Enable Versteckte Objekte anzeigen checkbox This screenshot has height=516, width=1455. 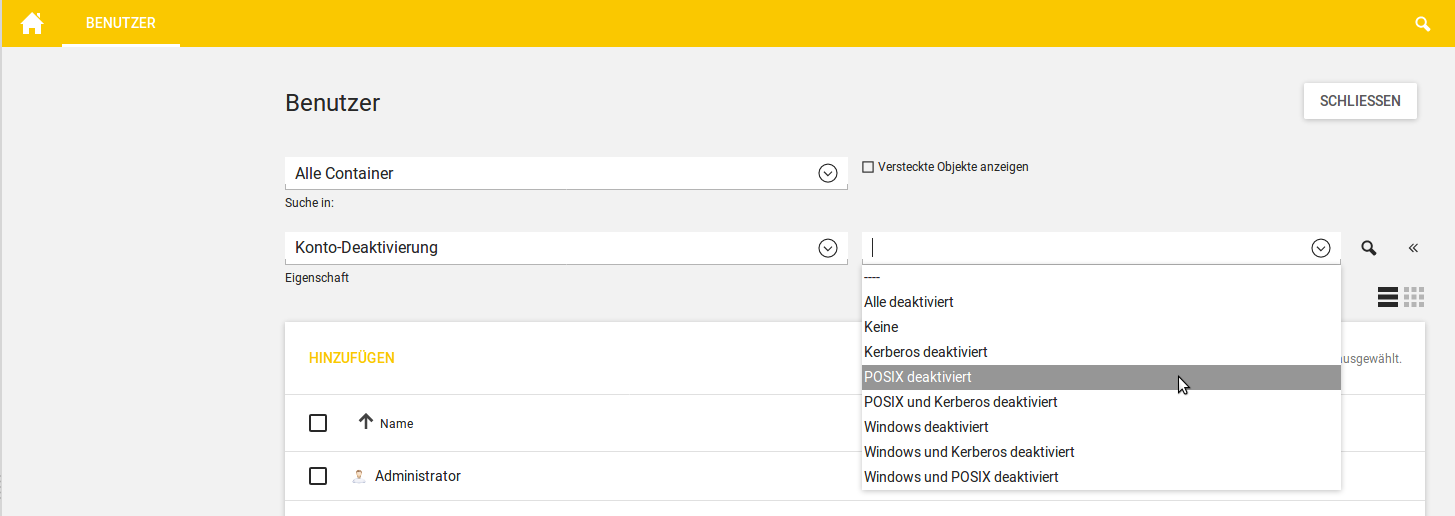coord(868,167)
